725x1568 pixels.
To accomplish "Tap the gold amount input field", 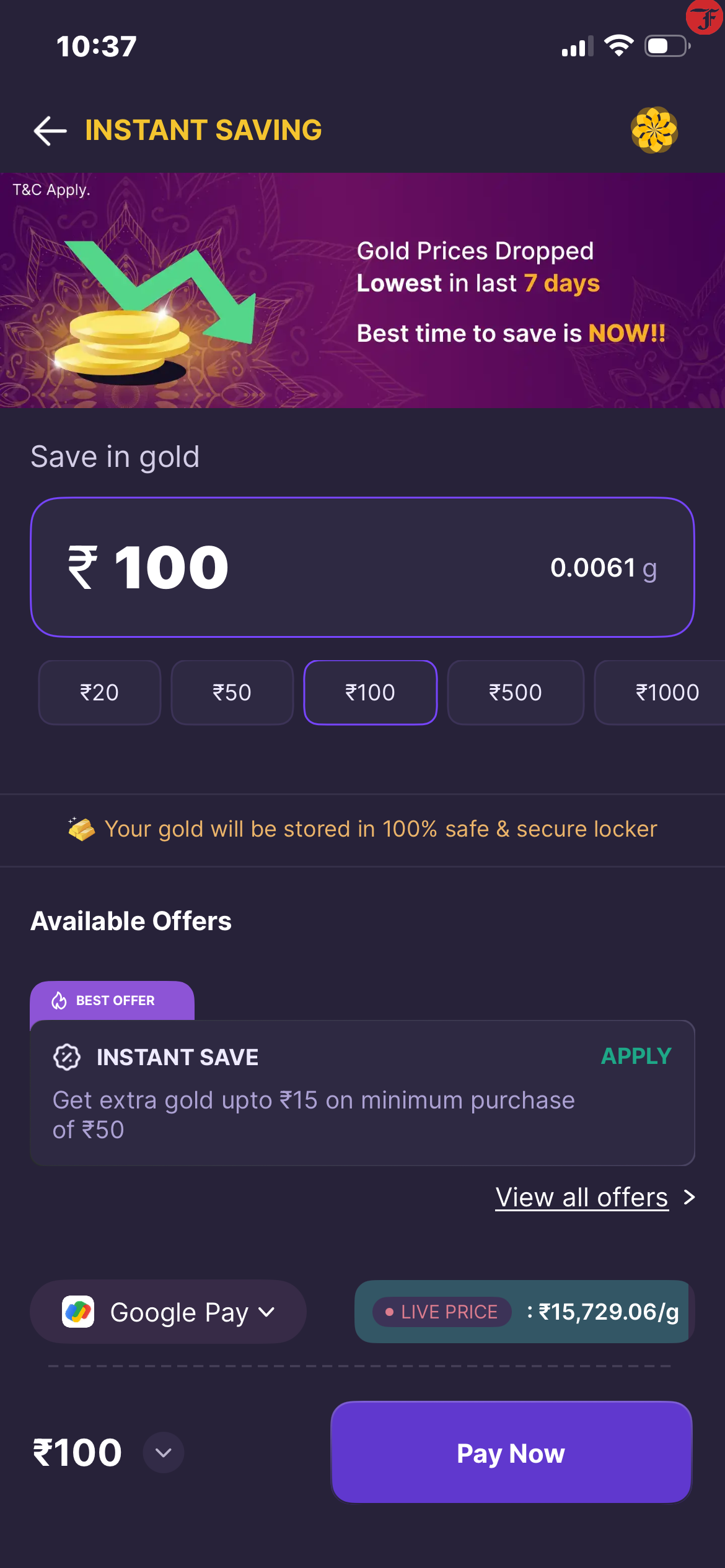I will click(362, 567).
